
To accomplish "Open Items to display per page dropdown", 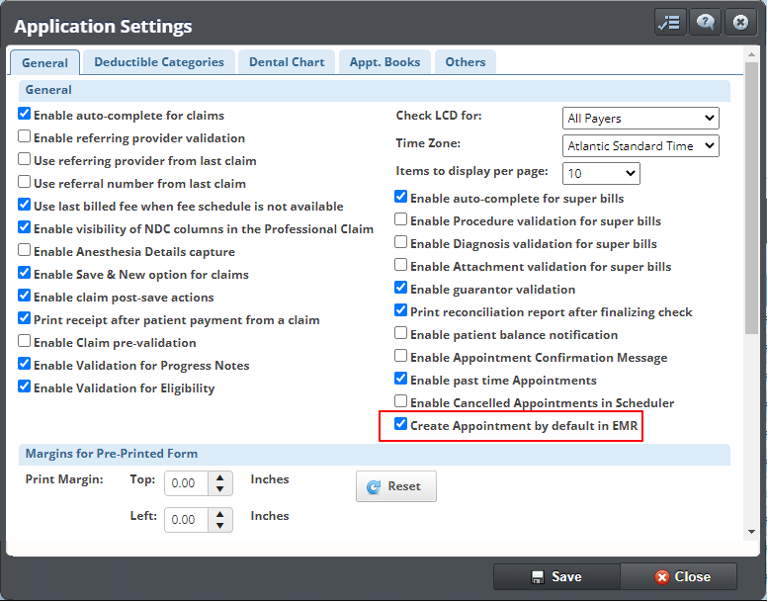I will (601, 173).
